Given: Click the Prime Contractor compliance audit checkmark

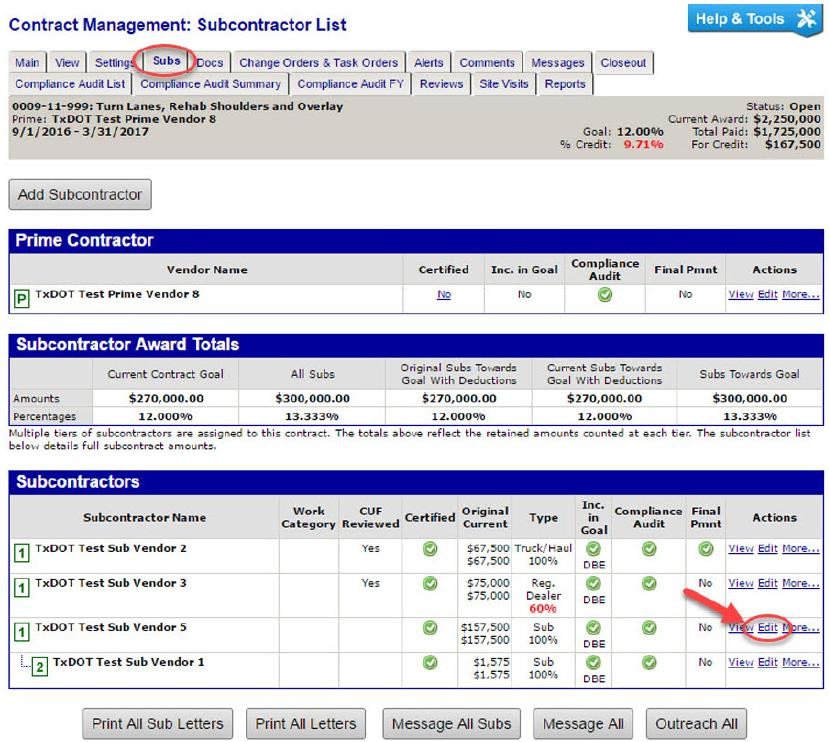Looking at the screenshot, I should 604,295.
